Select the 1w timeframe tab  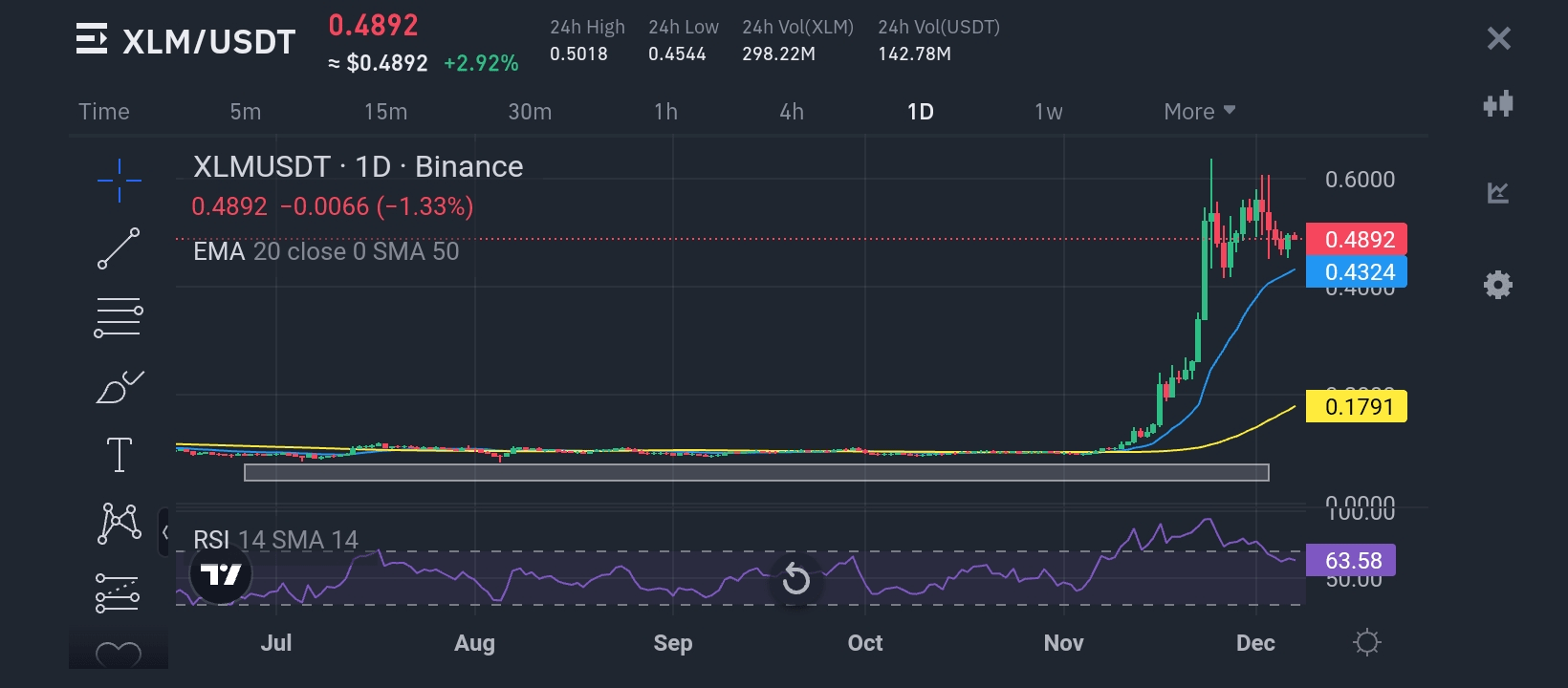coord(1048,112)
